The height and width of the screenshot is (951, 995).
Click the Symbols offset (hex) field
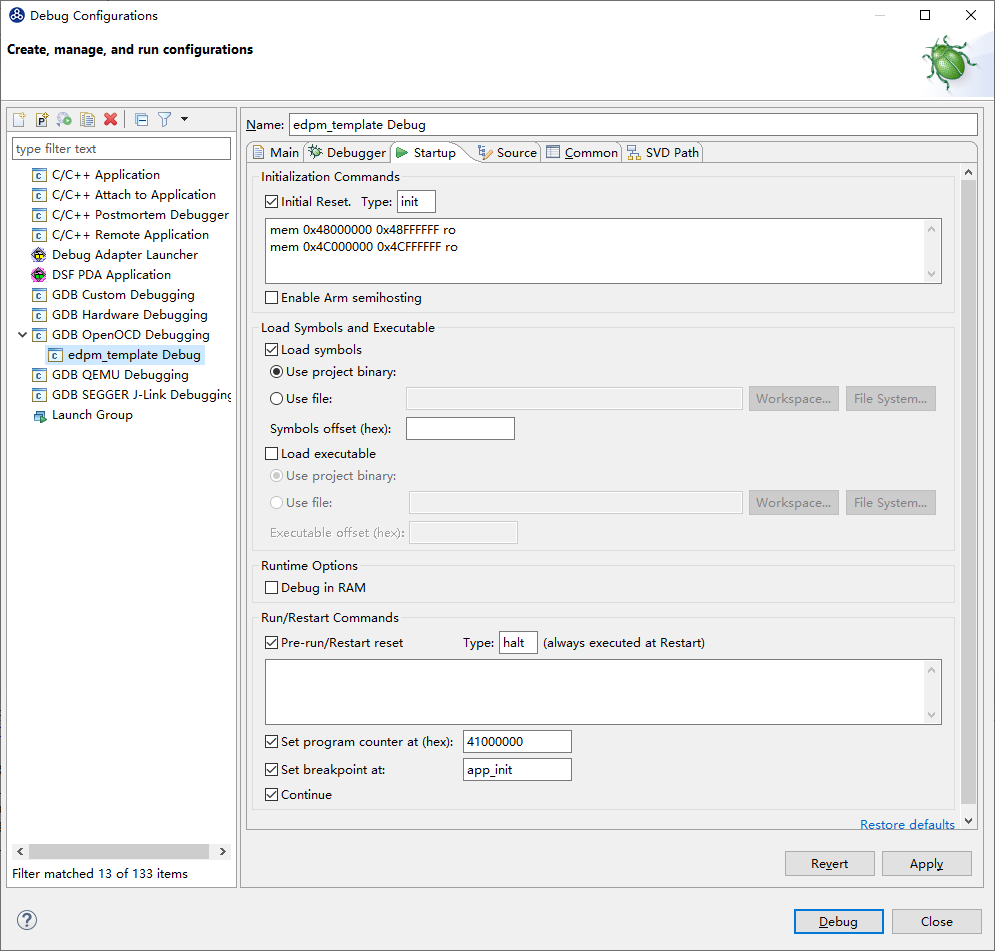pyautogui.click(x=460, y=428)
